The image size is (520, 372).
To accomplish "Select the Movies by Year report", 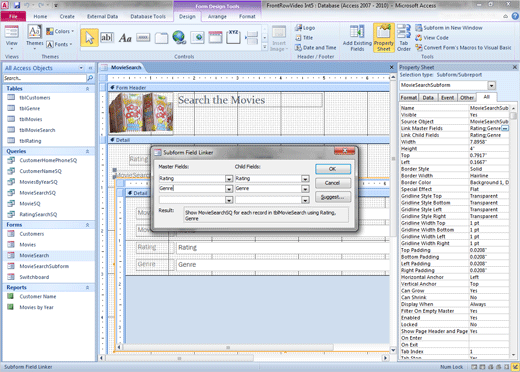I will click(36, 307).
